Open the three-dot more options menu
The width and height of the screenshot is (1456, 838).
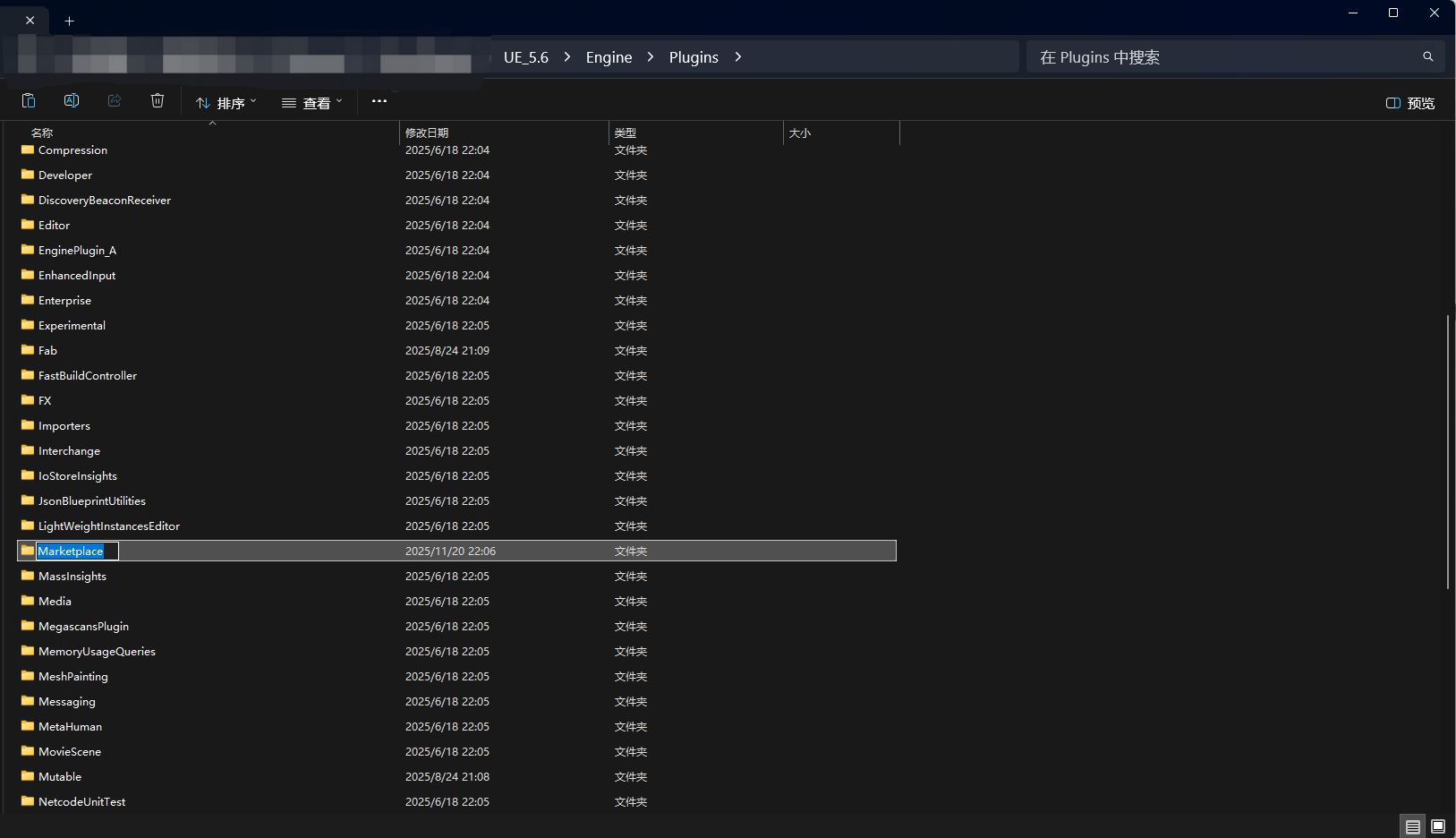[379, 101]
